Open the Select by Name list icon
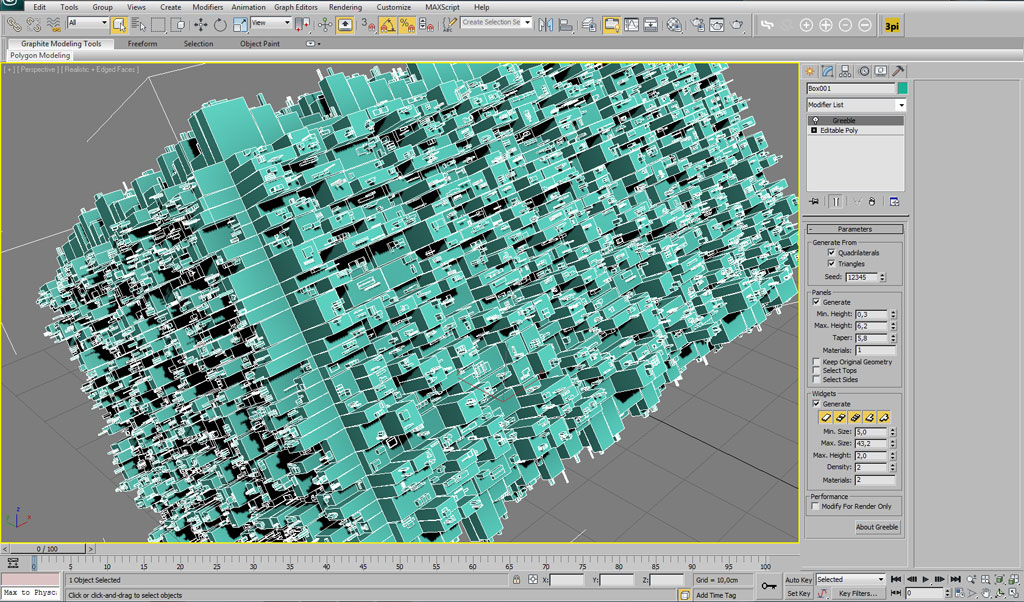 tap(138, 25)
